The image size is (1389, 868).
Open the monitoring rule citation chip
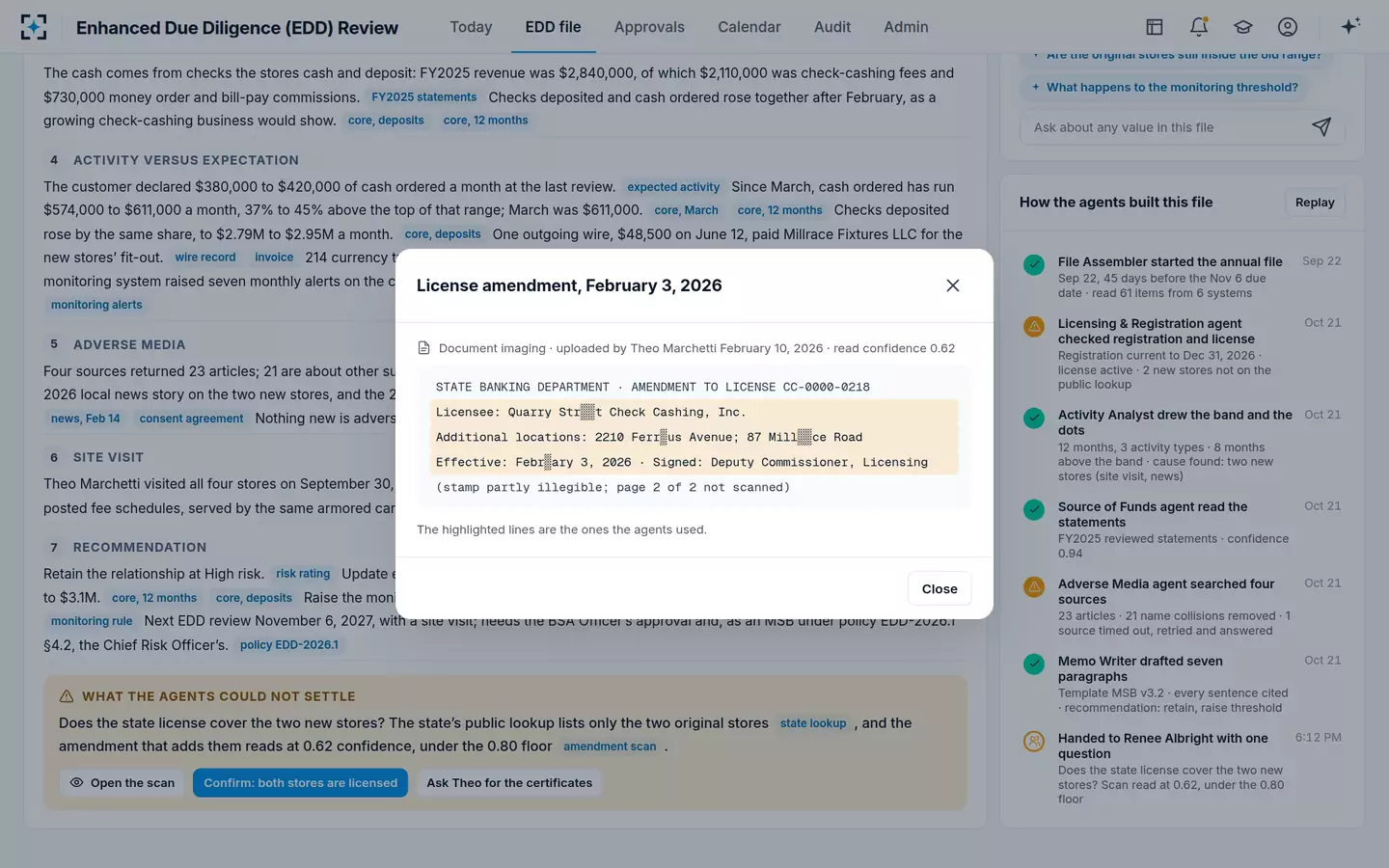pos(92,621)
